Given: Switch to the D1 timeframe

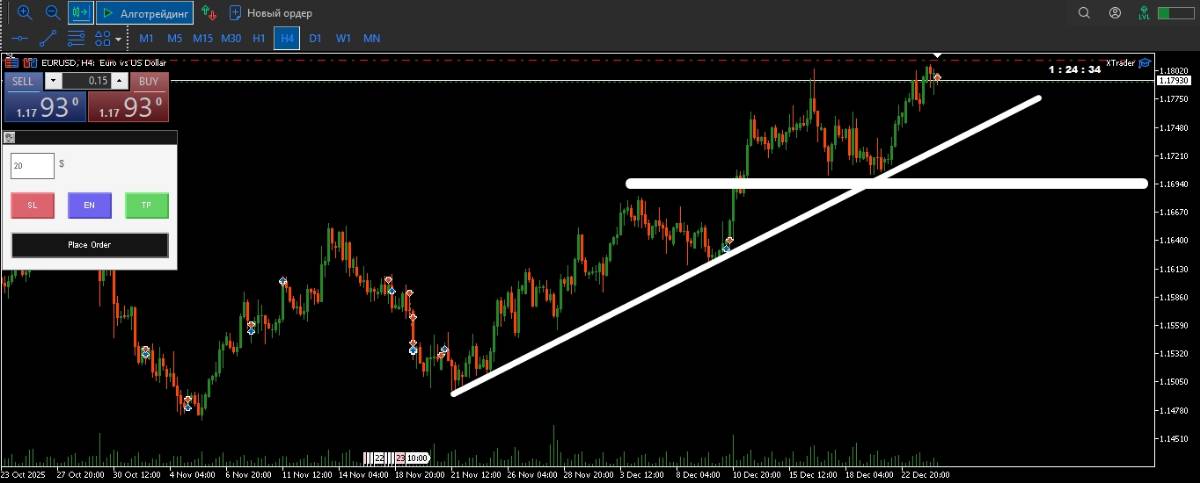Looking at the screenshot, I should (315, 38).
